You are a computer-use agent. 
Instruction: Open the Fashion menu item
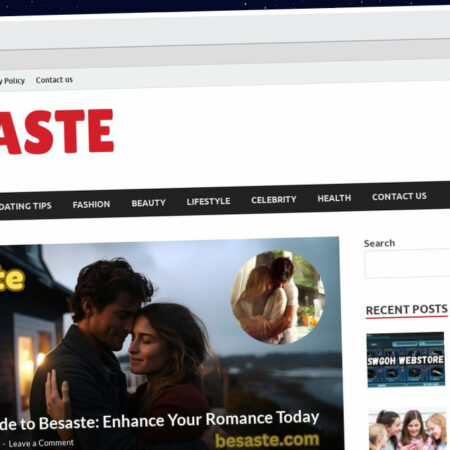pos(91,204)
